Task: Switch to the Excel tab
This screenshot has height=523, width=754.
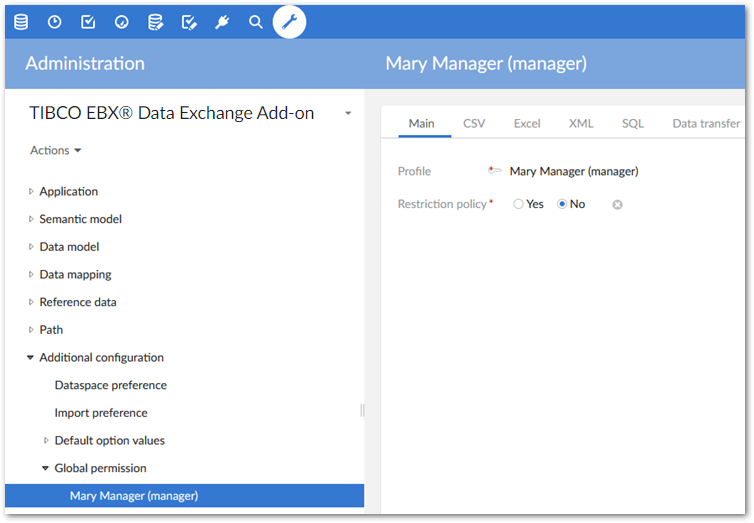Action: point(527,123)
